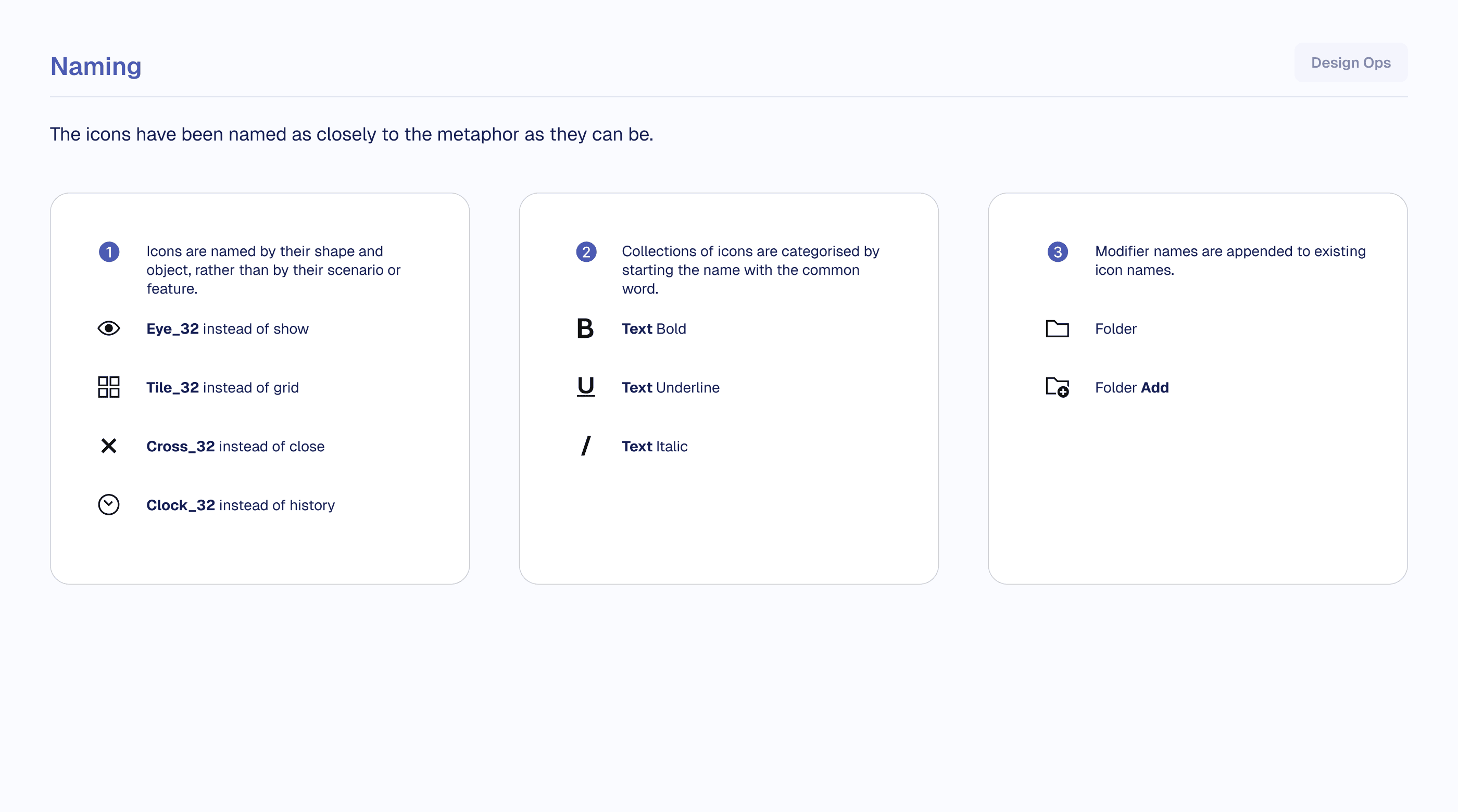Viewport: 1458px width, 812px height.
Task: Click the Tile grid icon
Action: pyautogui.click(x=109, y=388)
